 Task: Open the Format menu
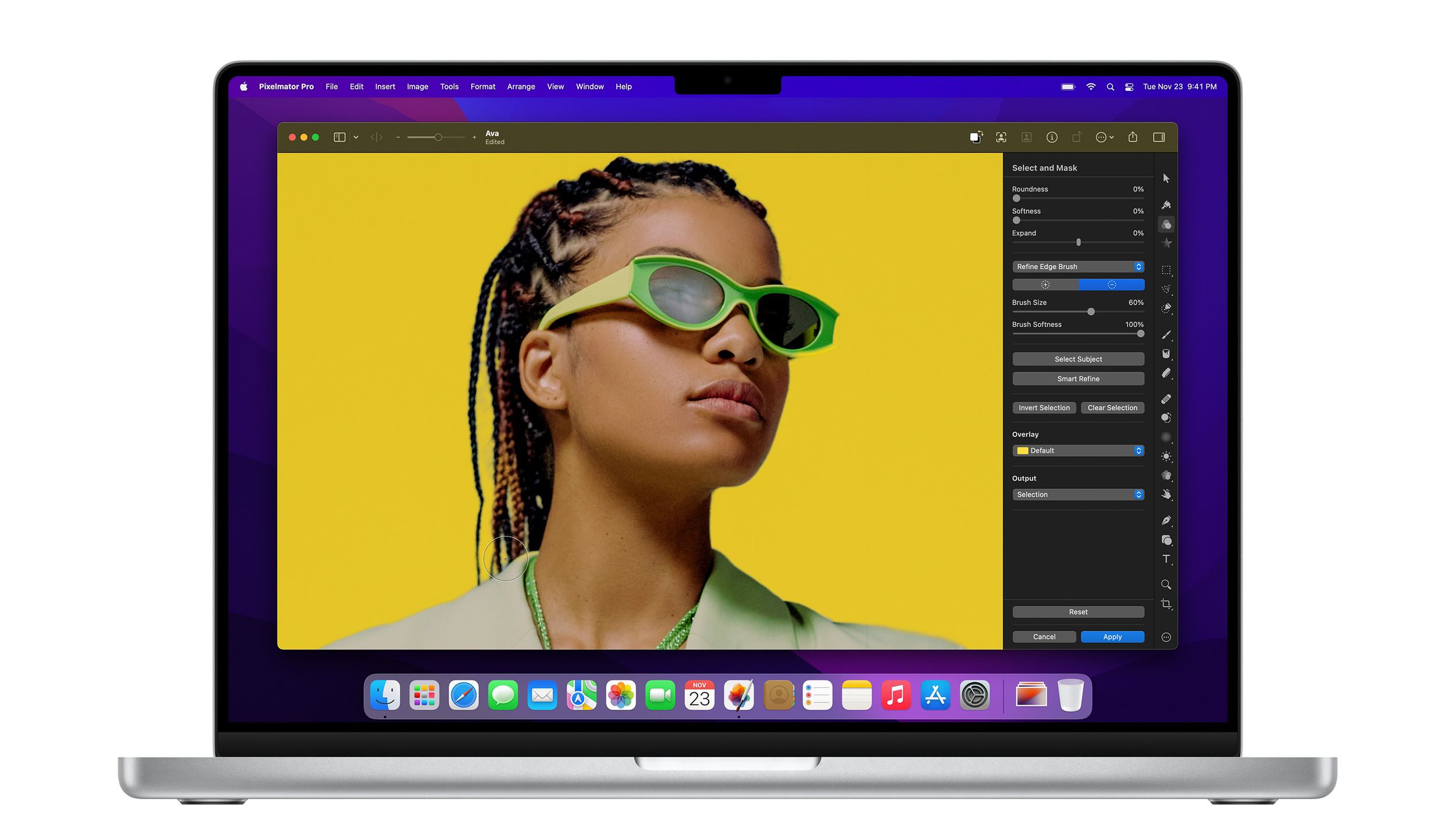[483, 86]
